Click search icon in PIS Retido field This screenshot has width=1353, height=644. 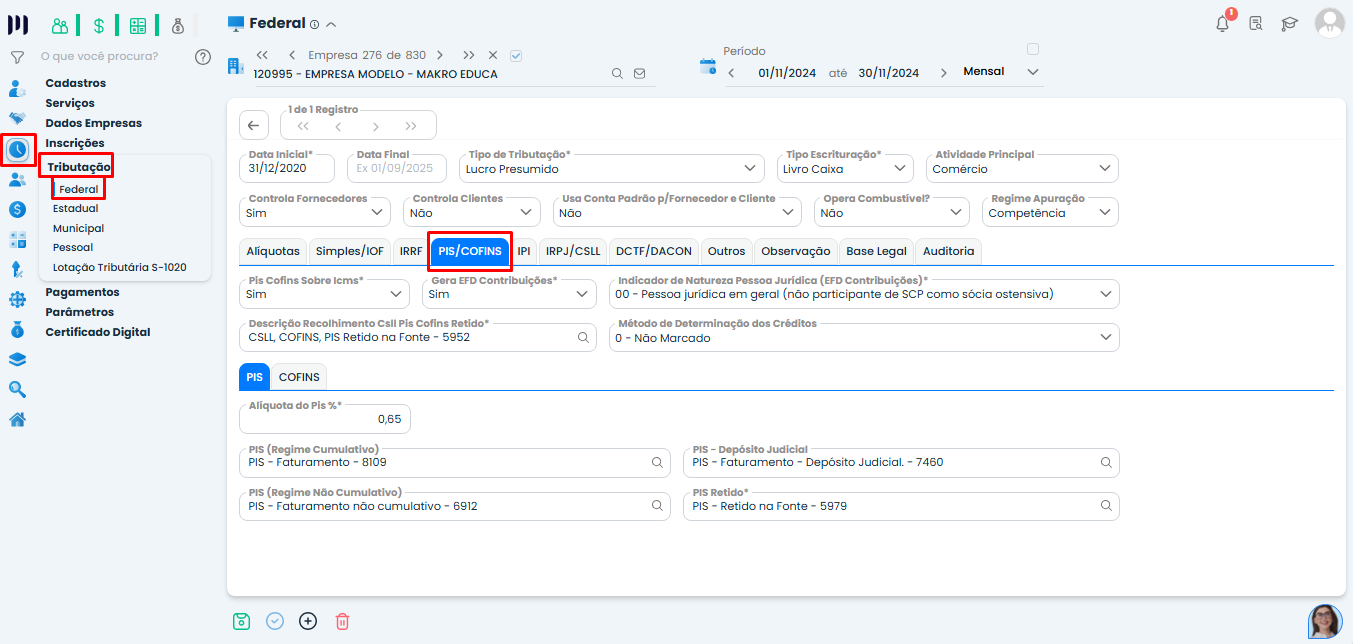[x=1106, y=506]
